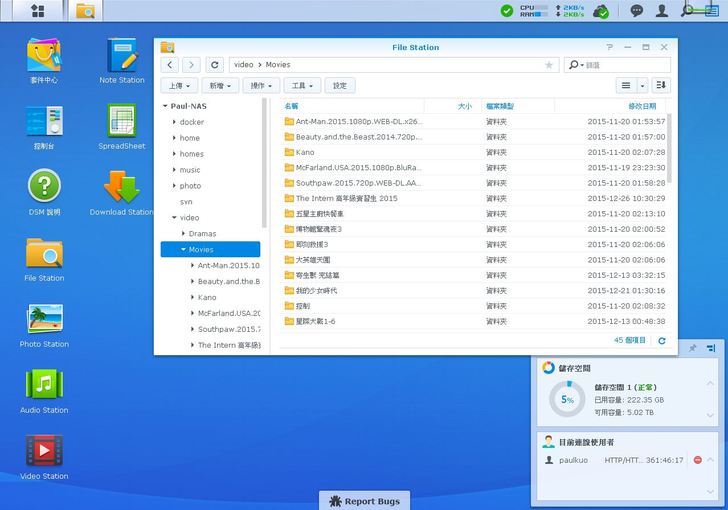
Task: Click the 設定 settings button
Action: [339, 86]
